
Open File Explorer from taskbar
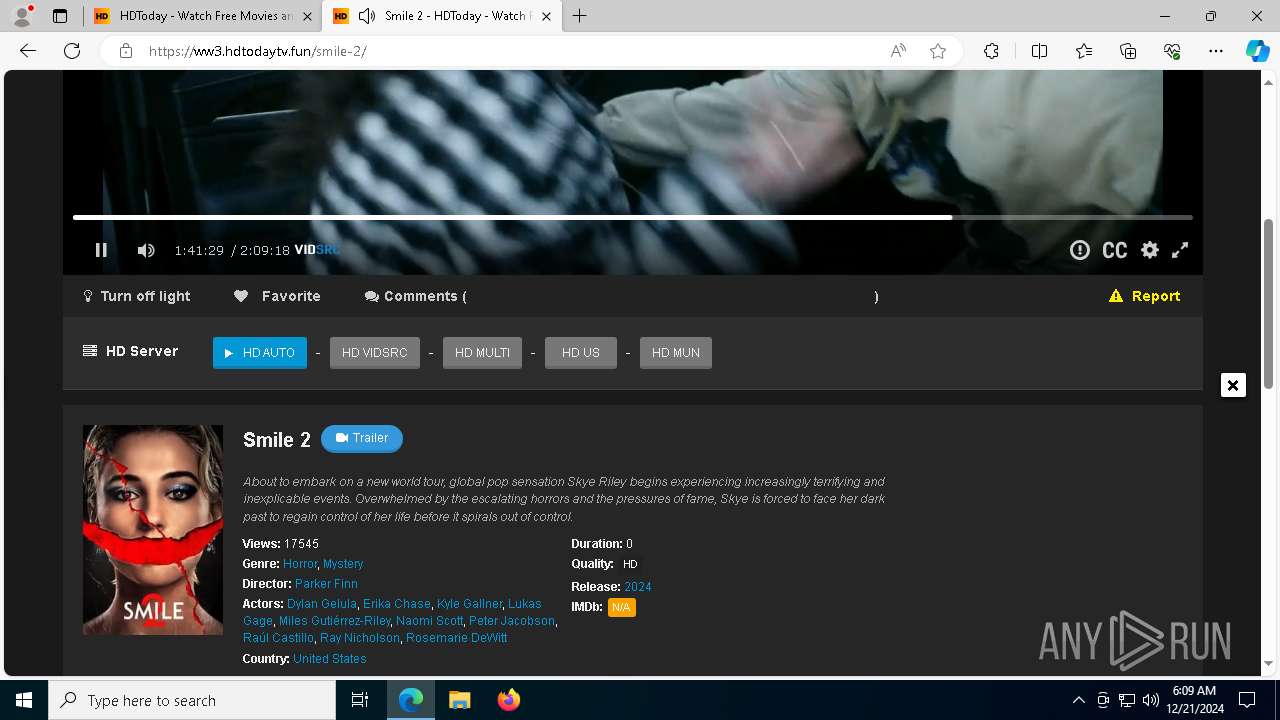459,700
